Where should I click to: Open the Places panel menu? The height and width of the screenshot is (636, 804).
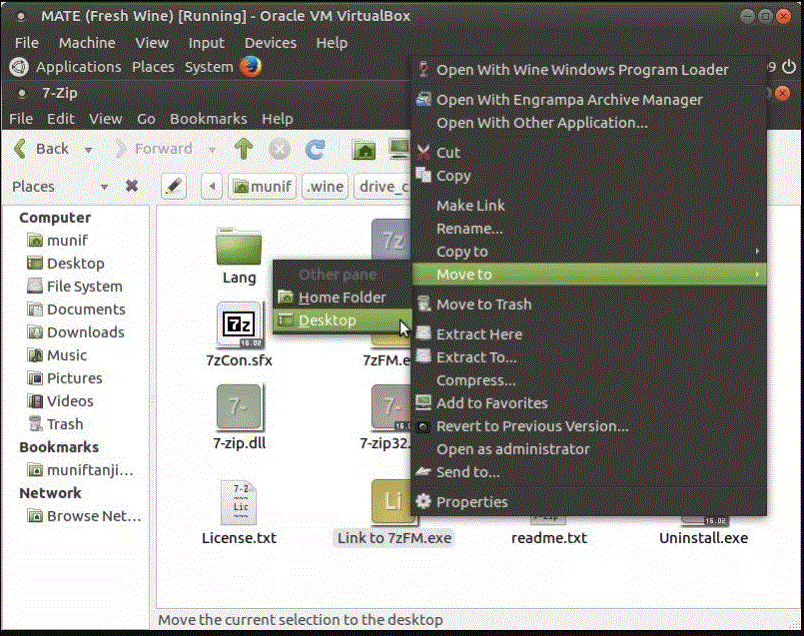(153, 67)
